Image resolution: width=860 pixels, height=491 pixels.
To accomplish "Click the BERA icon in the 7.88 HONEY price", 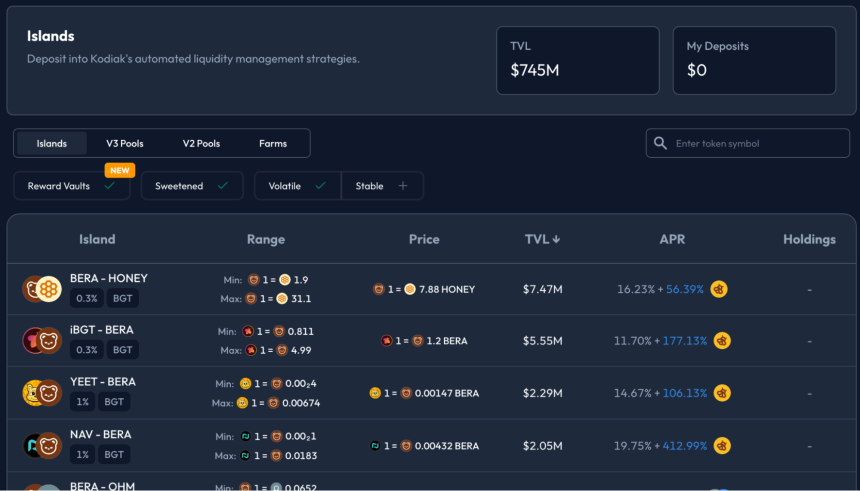I will coord(378,289).
